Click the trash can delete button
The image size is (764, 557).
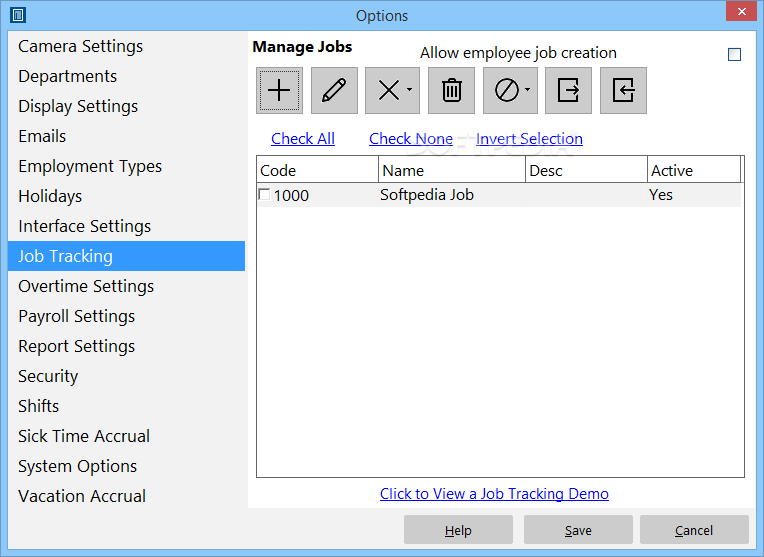click(451, 91)
